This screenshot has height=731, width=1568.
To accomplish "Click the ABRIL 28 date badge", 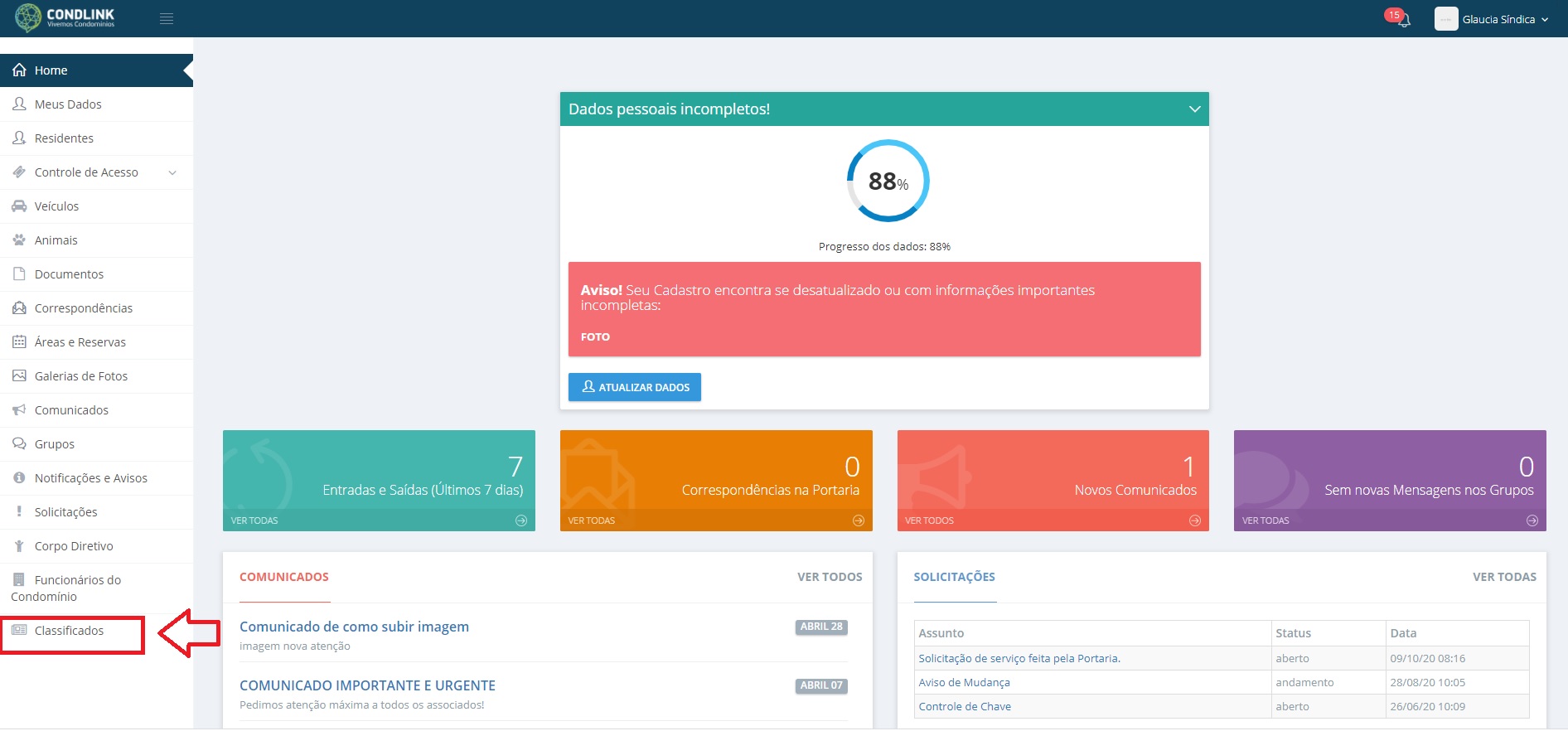I will (821, 627).
